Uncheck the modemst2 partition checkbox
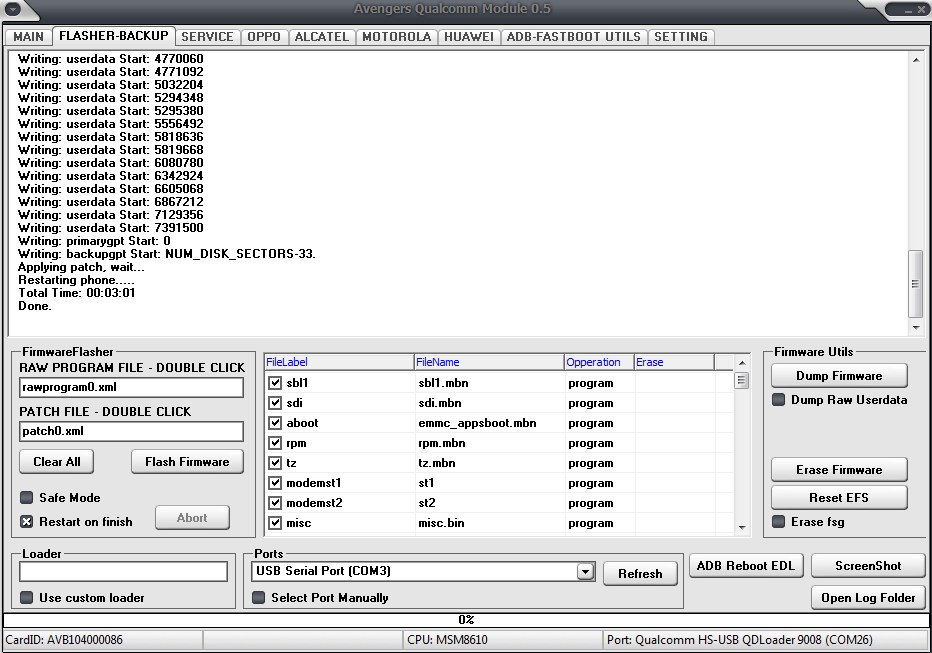This screenshot has height=653, width=932. pyautogui.click(x=275, y=503)
